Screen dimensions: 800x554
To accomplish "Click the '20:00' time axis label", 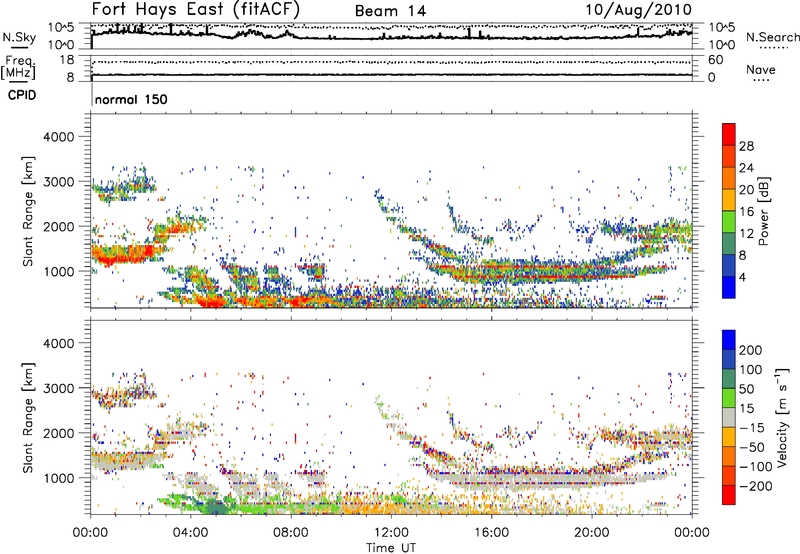I will (592, 533).
